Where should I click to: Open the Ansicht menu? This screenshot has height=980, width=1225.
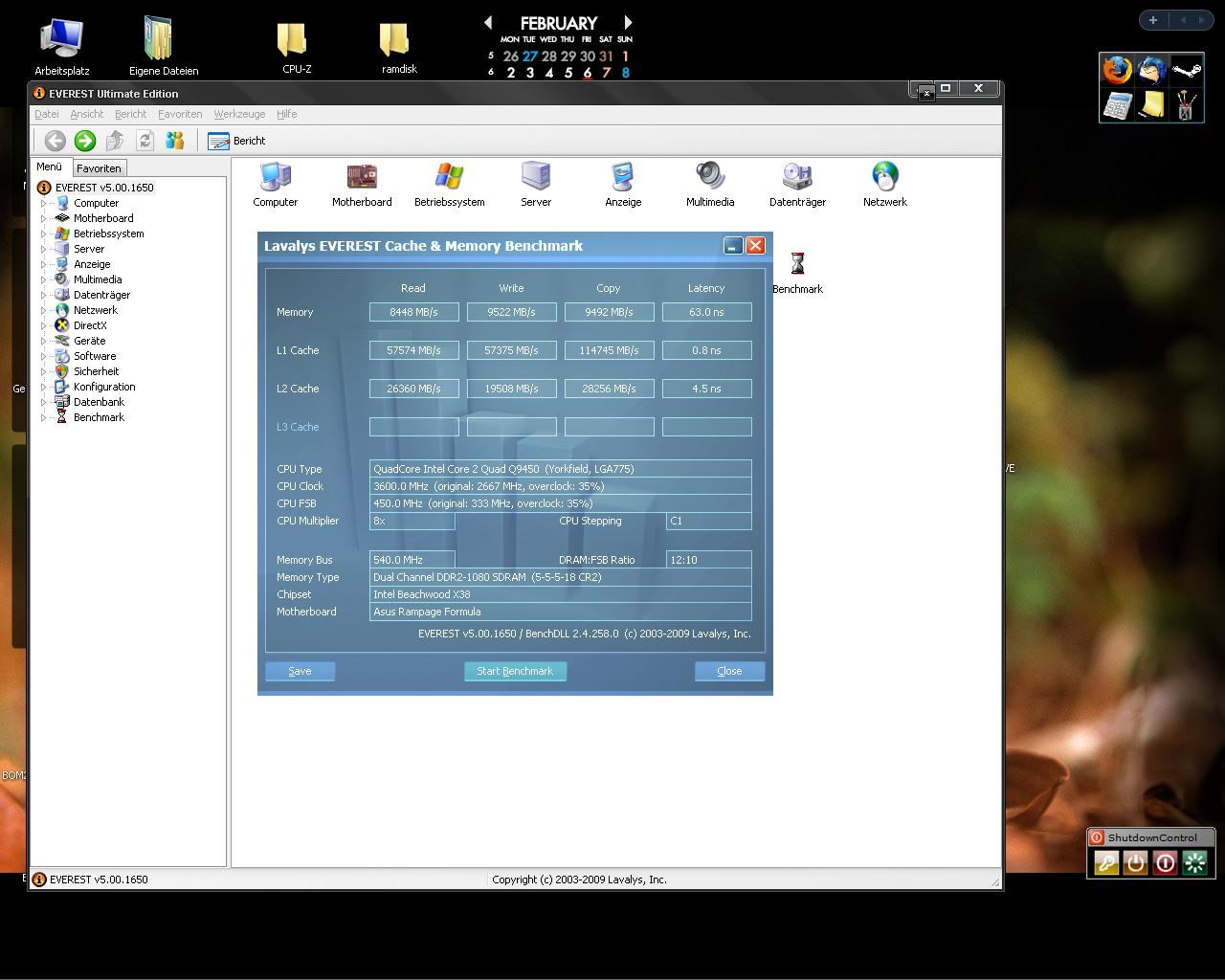click(x=86, y=114)
